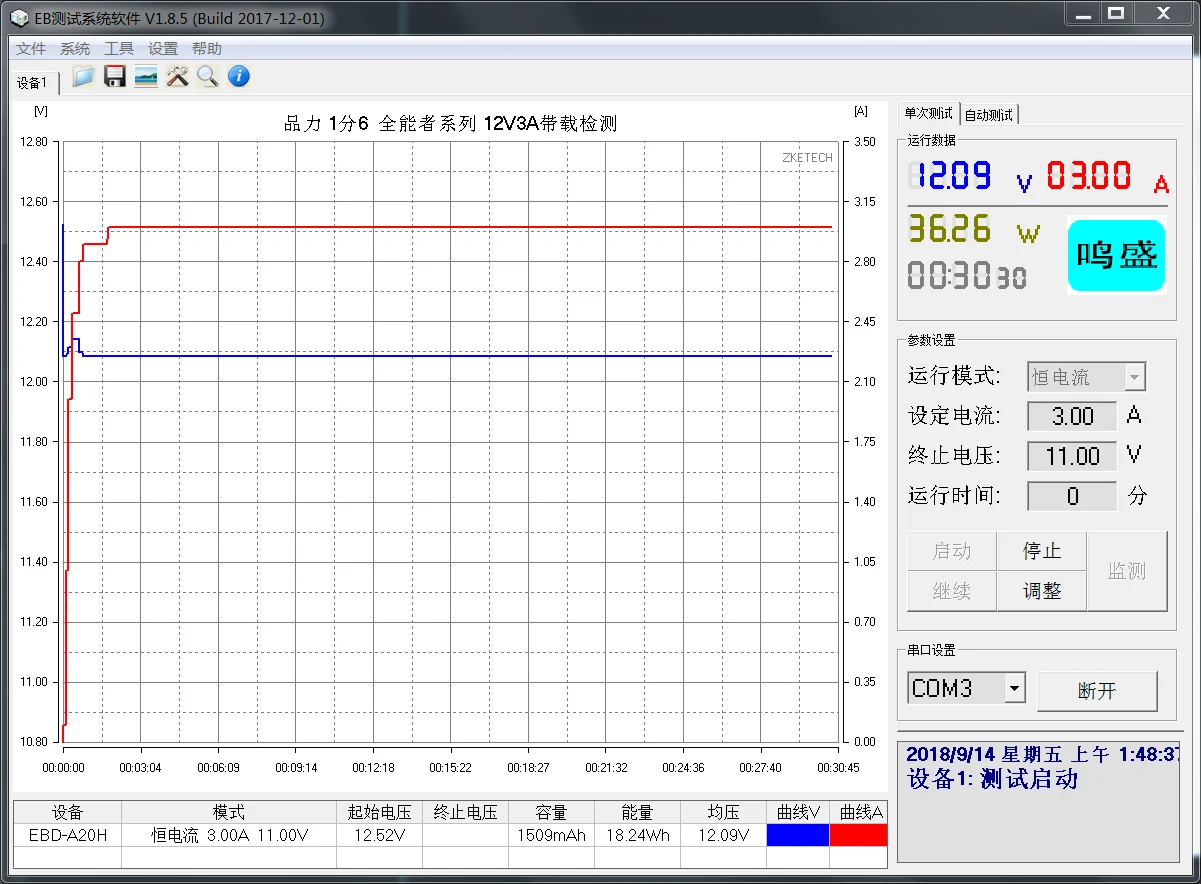Click the 1509mAh capacity cell
This screenshot has height=884, width=1201.
click(x=551, y=835)
